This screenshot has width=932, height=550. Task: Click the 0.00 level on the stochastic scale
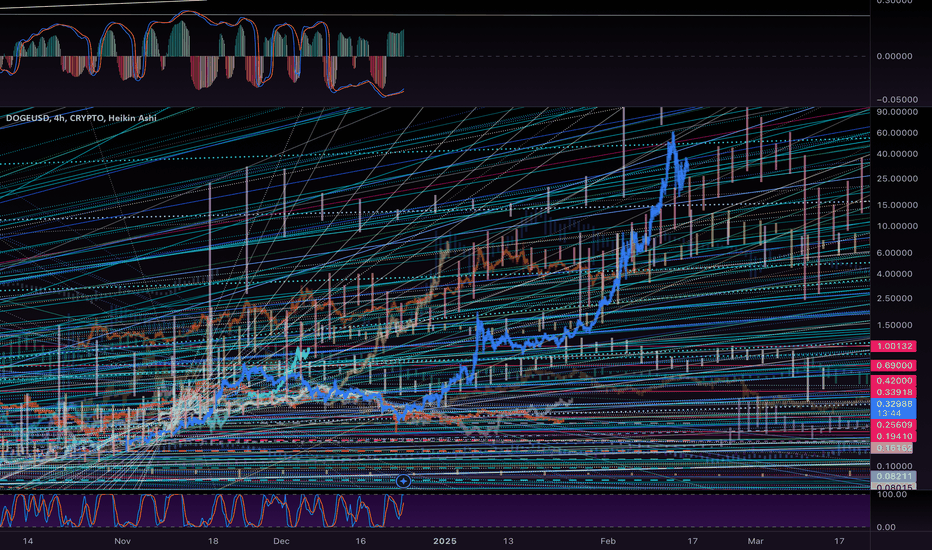click(886, 527)
